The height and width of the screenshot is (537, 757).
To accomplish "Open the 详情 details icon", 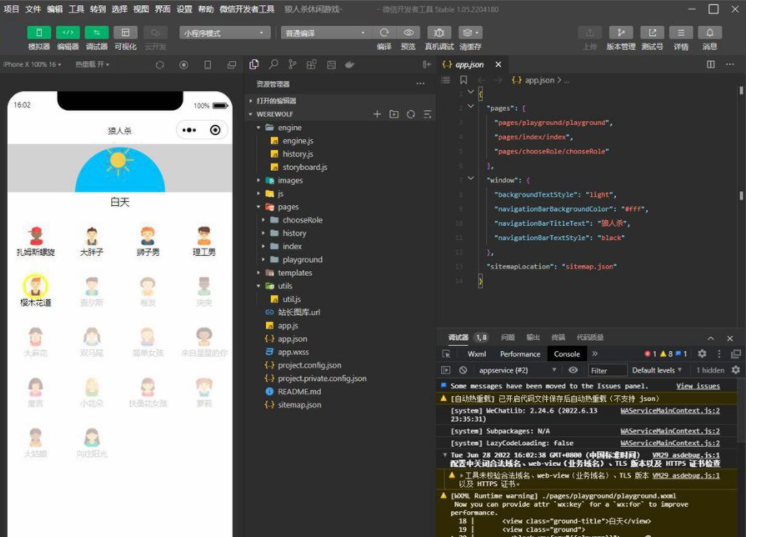I will click(x=680, y=32).
